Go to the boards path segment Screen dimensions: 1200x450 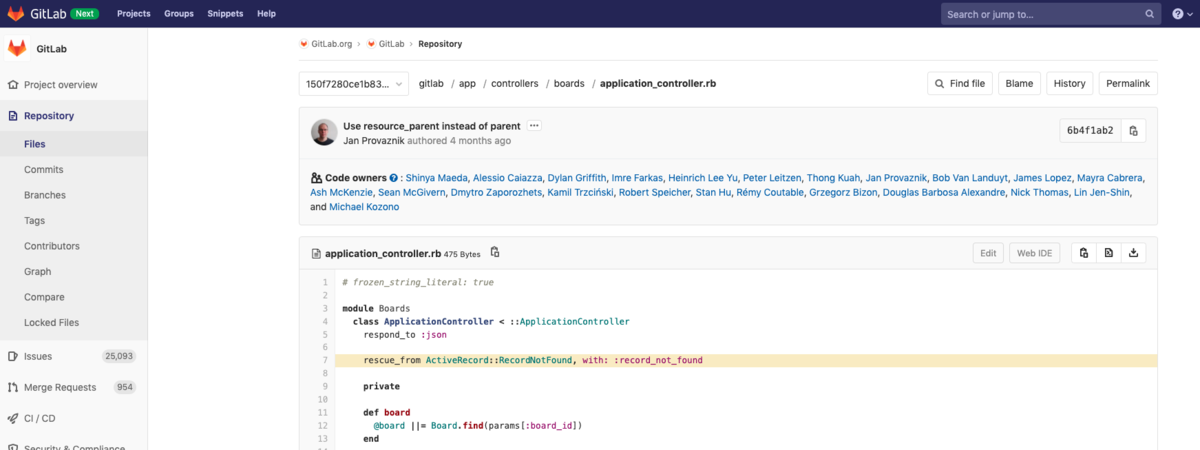pos(568,84)
